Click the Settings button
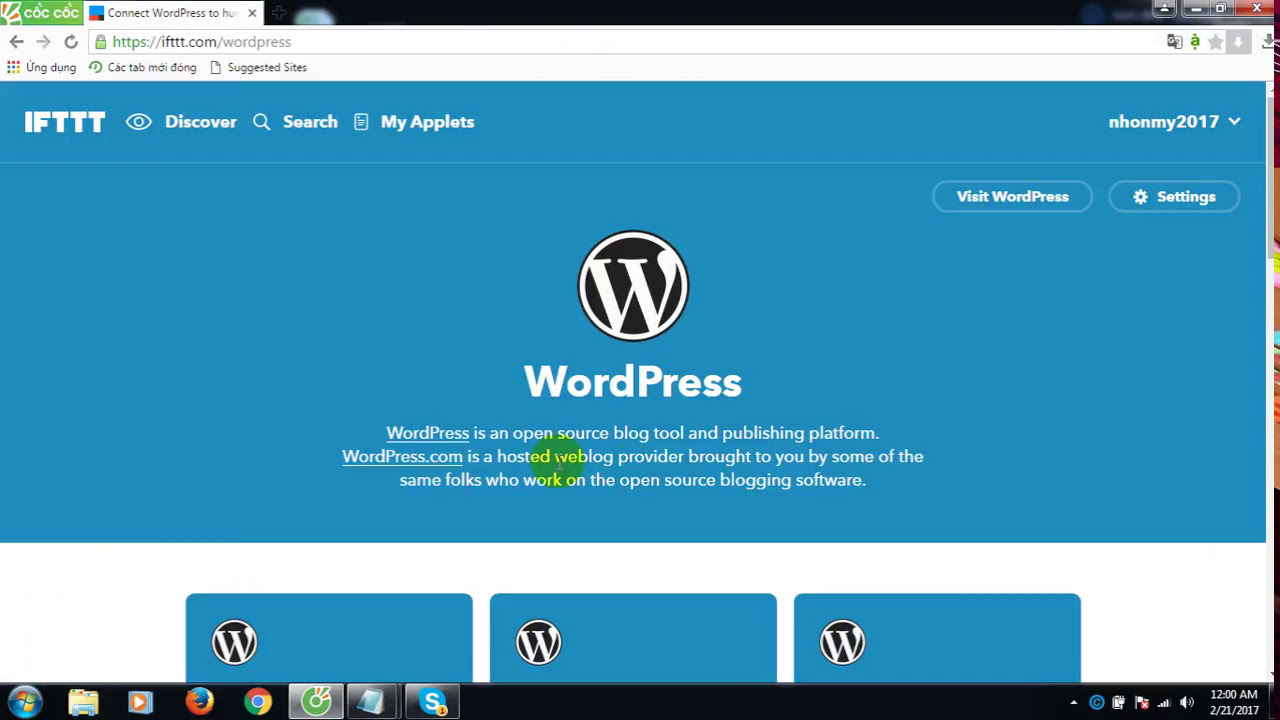This screenshot has height=720, width=1280. point(1174,197)
